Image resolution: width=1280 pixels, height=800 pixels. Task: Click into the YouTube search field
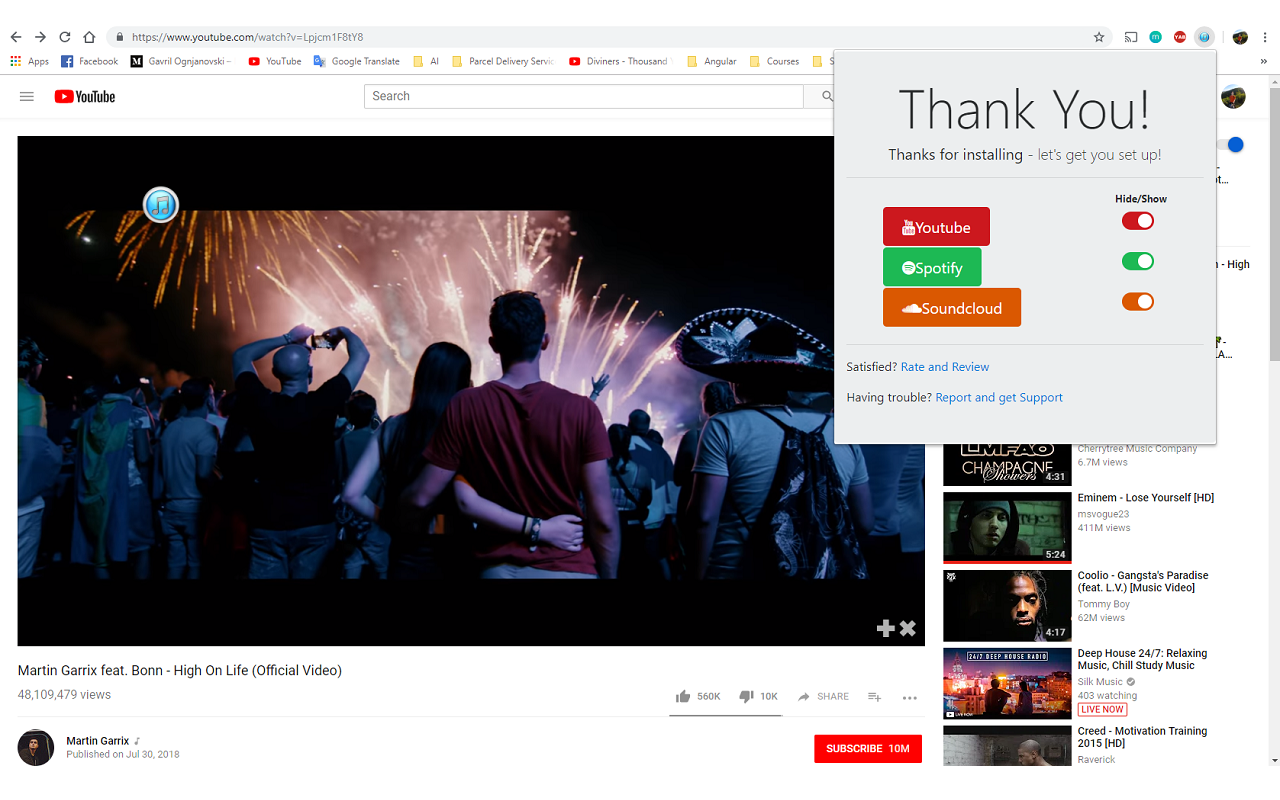584,96
